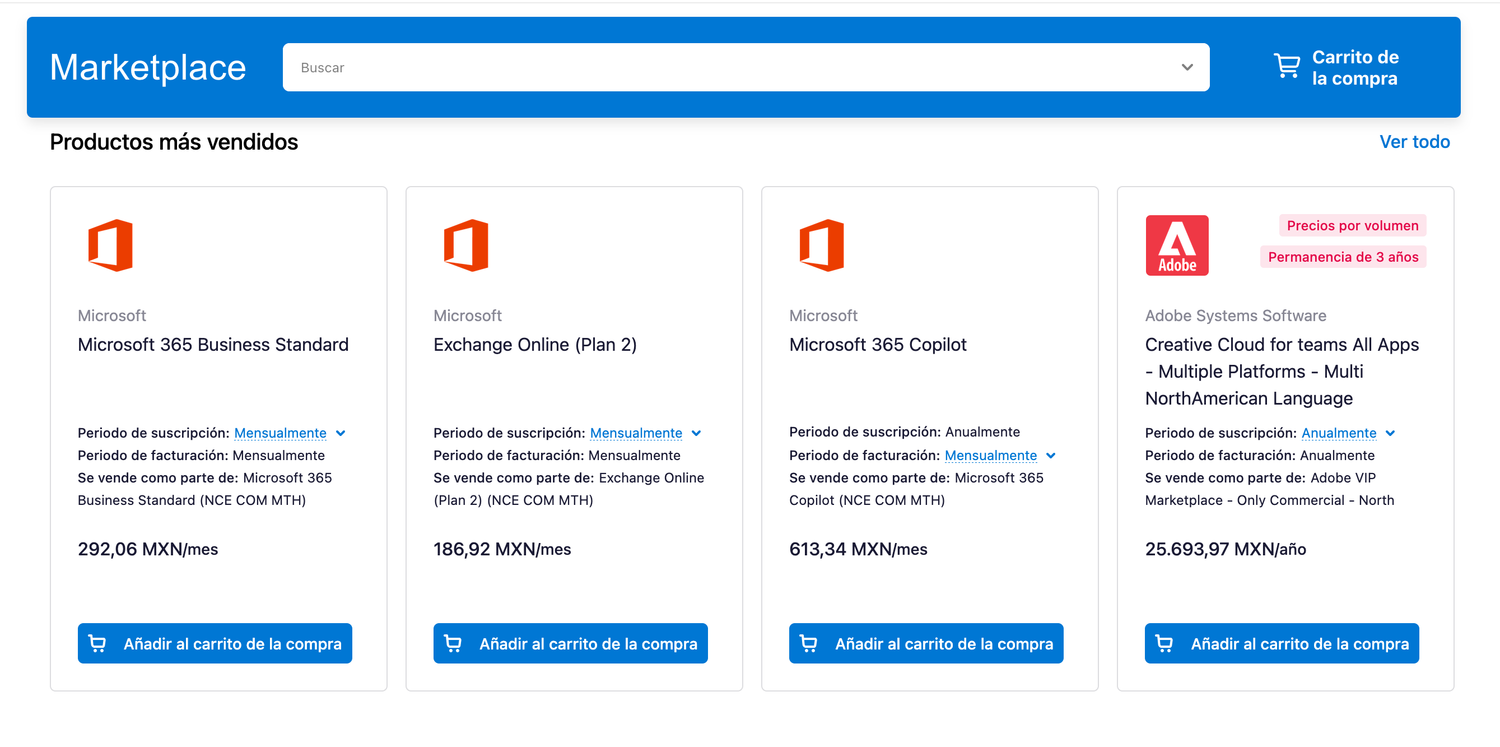Add Exchange Online (Plan 2) to cart
Image resolution: width=1500 pixels, height=747 pixels.
pos(570,644)
